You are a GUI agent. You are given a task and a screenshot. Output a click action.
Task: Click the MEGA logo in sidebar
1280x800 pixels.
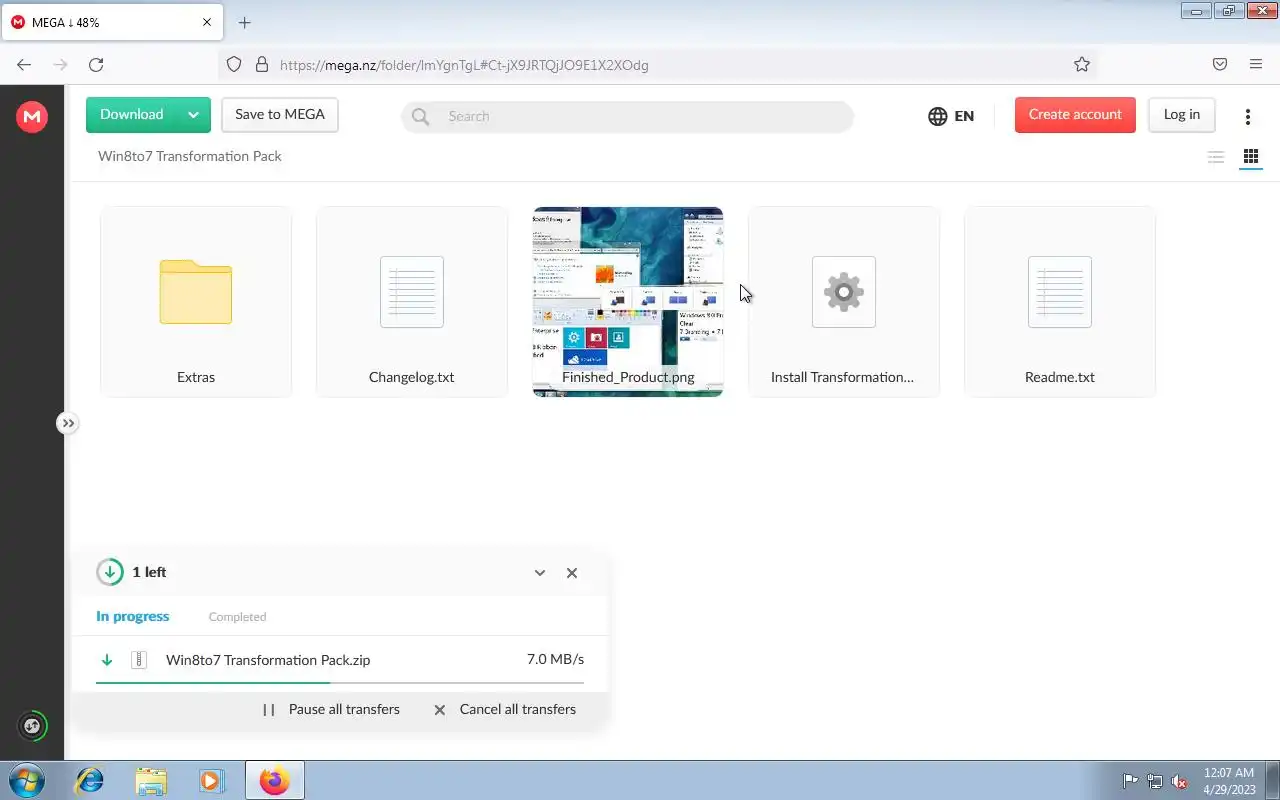click(x=32, y=117)
